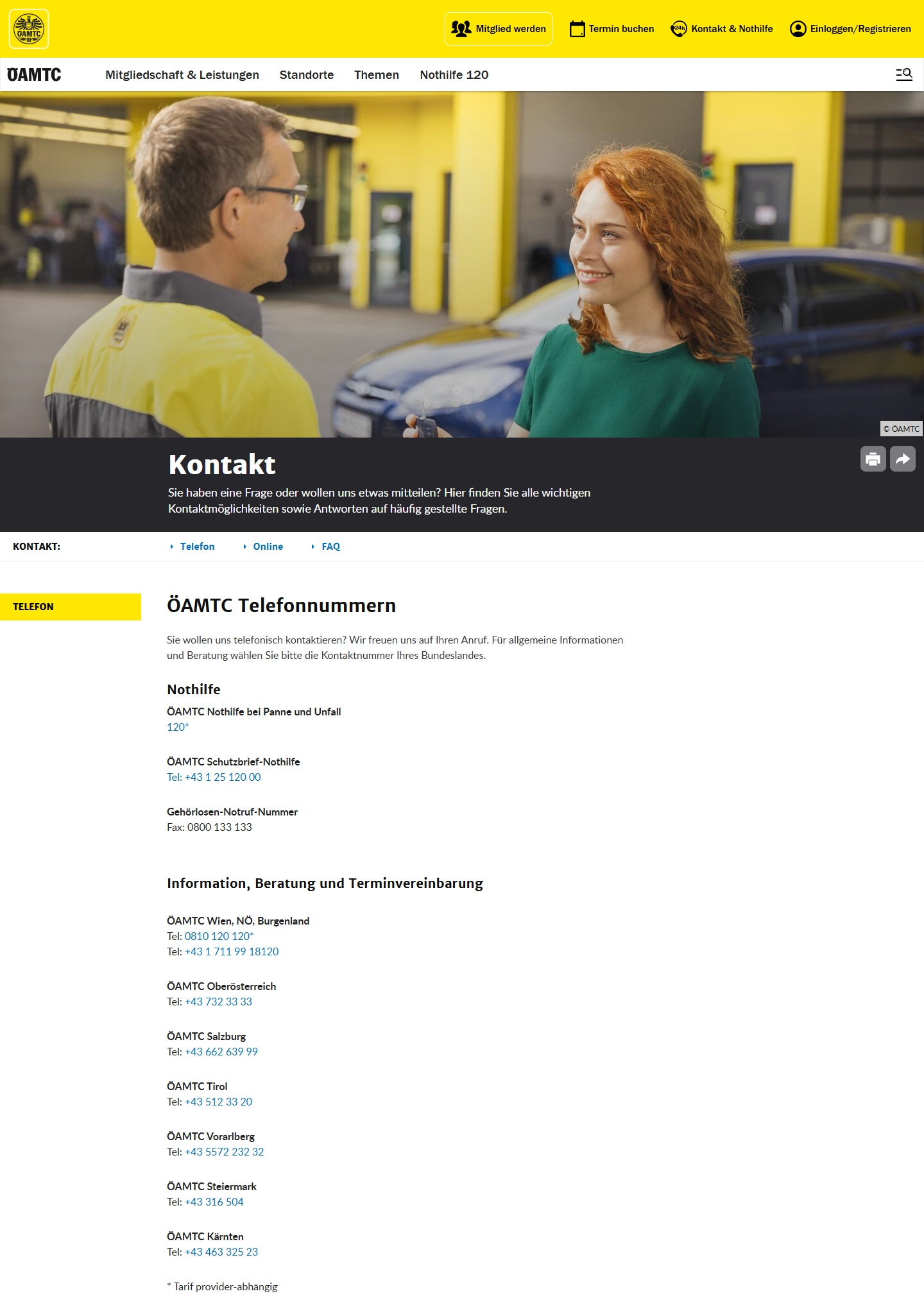Click the ÖAMTC Telefonnummern heading
Viewport: 924px width, 1314px height.
tap(282, 605)
